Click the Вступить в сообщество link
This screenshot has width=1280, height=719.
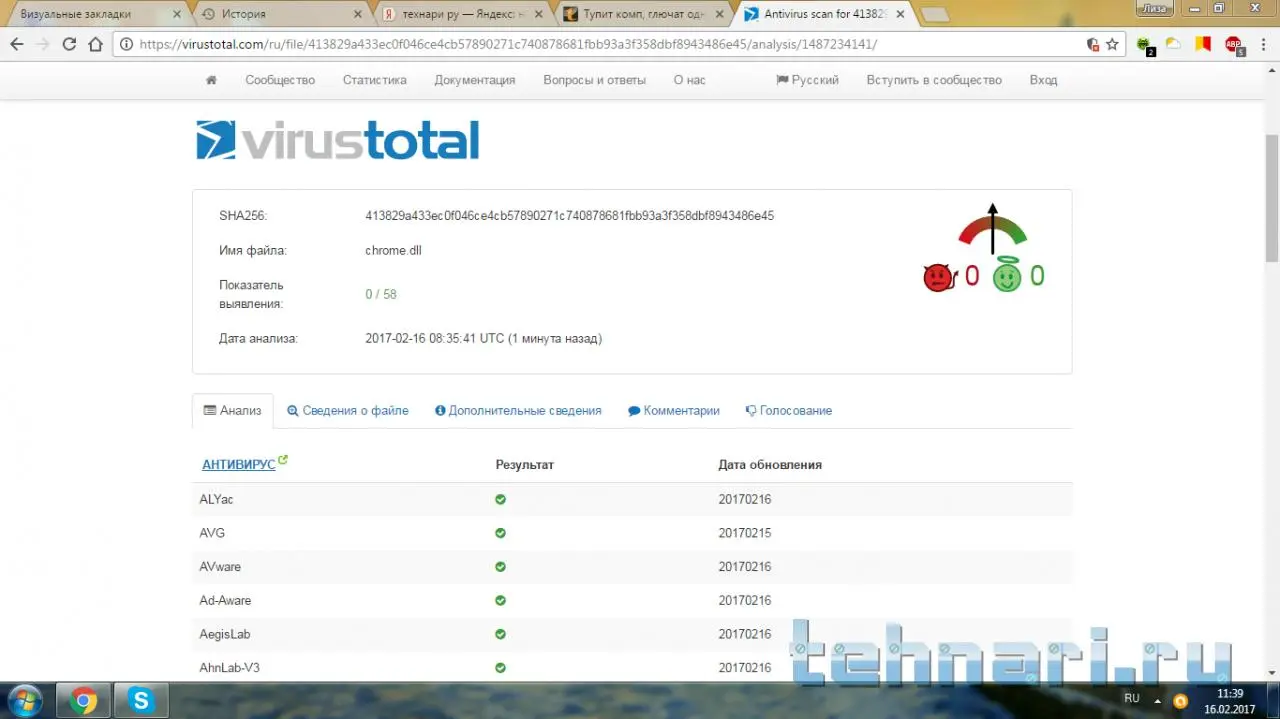(934, 80)
